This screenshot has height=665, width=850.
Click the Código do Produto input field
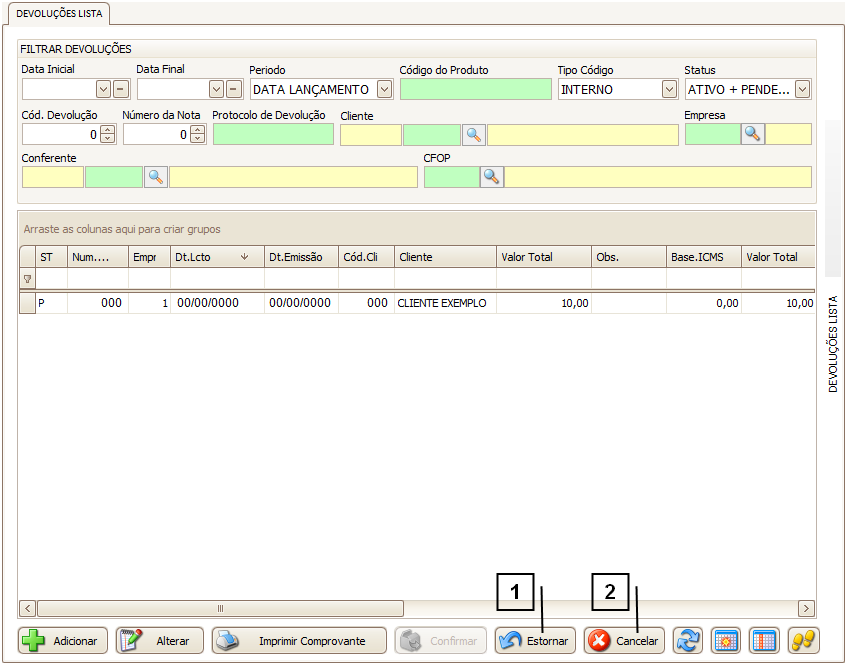475,89
